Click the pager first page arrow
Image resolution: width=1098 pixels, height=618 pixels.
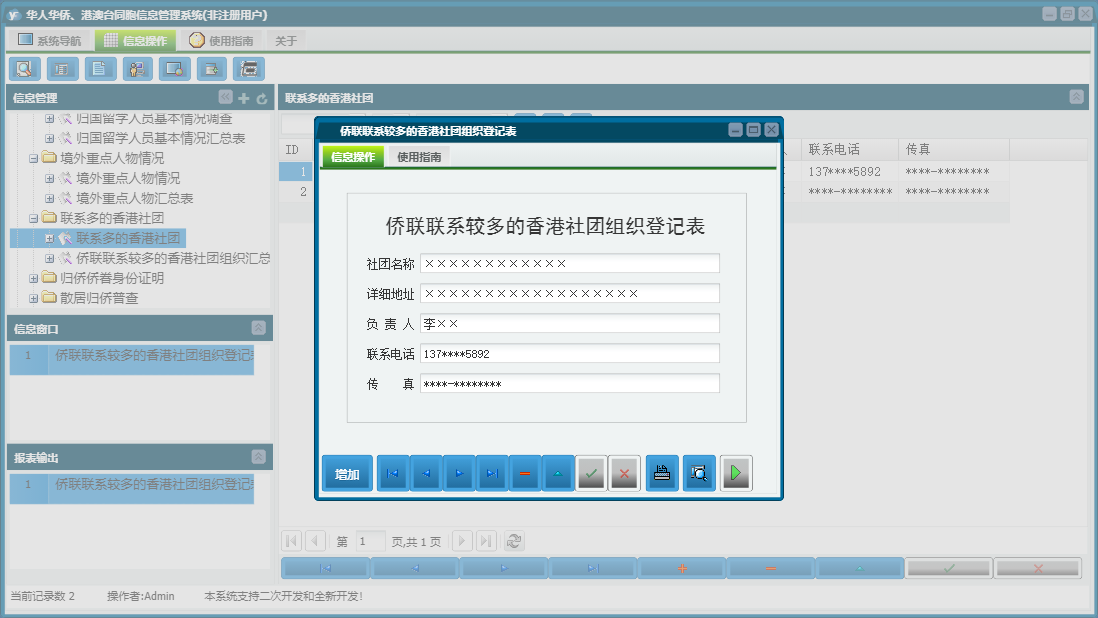[x=291, y=541]
